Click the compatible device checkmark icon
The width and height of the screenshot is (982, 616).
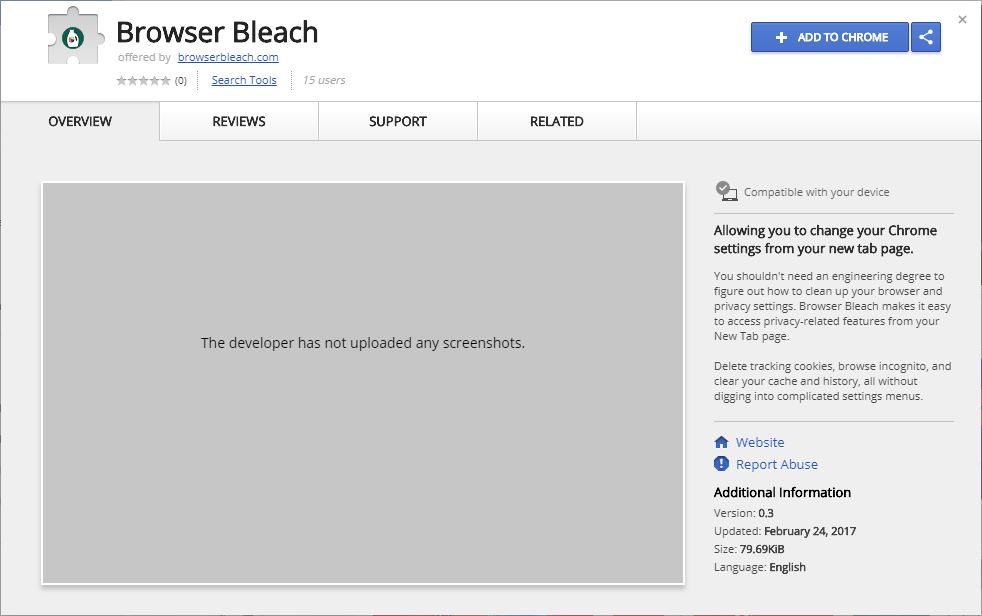point(726,192)
